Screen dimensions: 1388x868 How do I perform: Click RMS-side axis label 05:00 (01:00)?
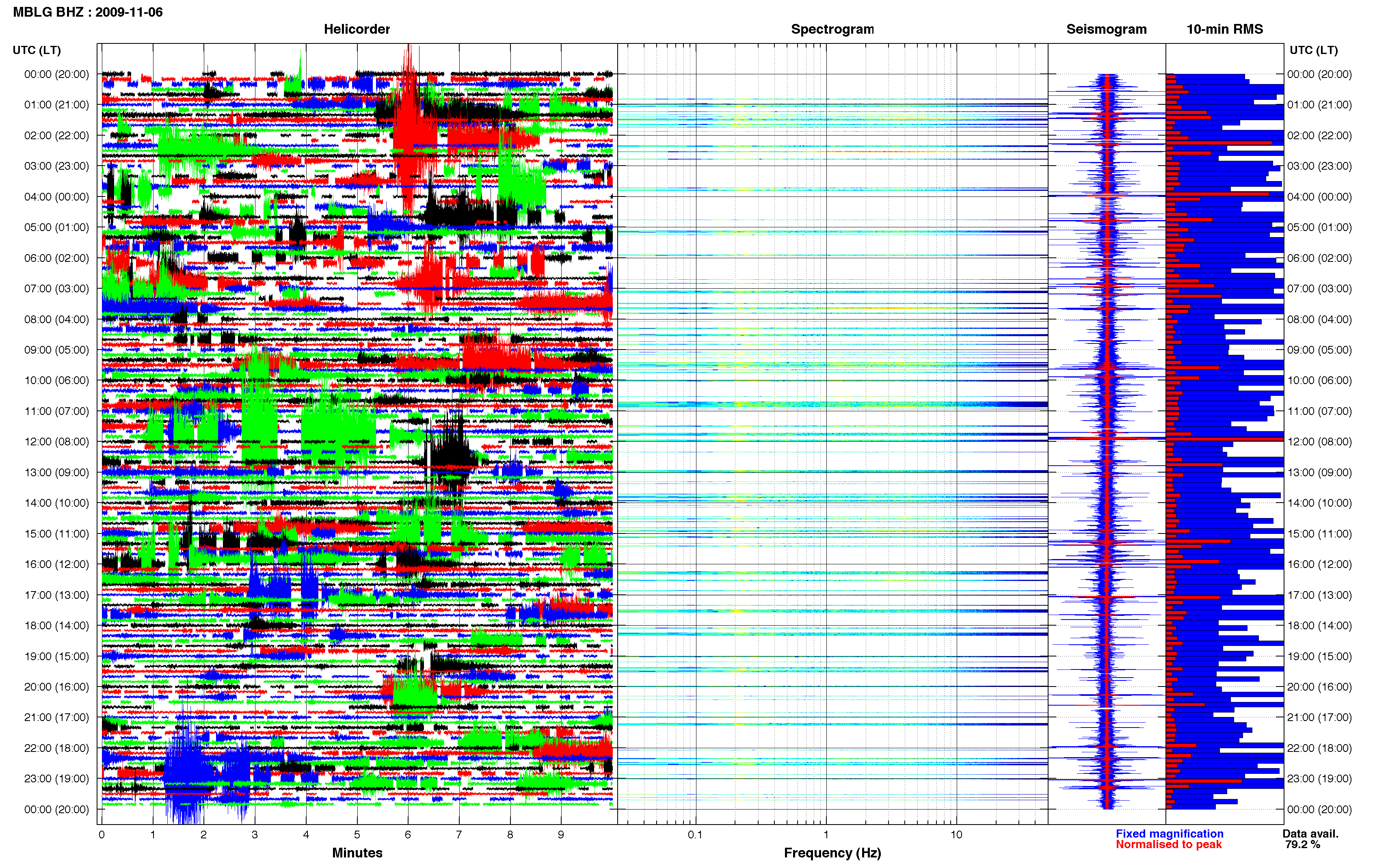[1319, 227]
